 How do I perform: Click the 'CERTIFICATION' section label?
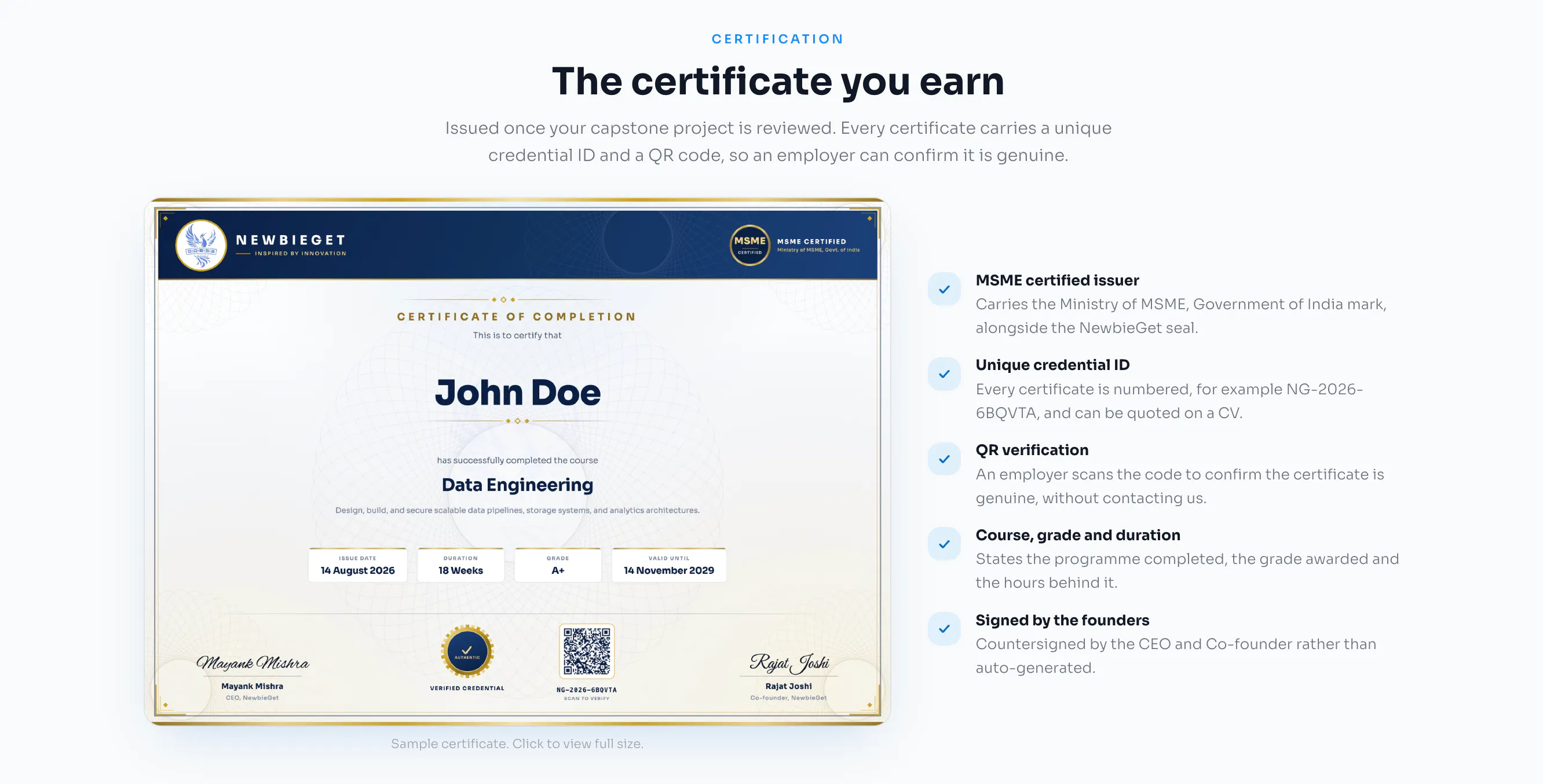click(x=777, y=39)
